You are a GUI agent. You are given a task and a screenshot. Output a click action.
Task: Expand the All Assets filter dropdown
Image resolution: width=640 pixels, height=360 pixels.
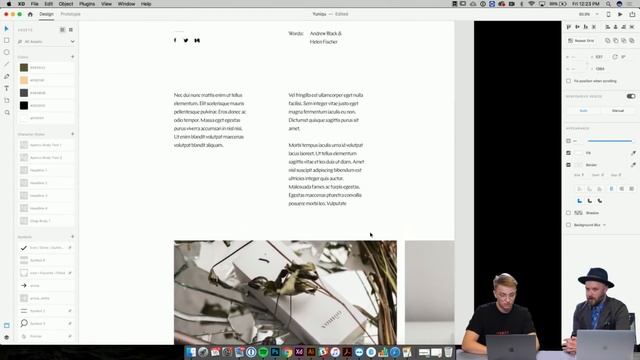click(72, 42)
